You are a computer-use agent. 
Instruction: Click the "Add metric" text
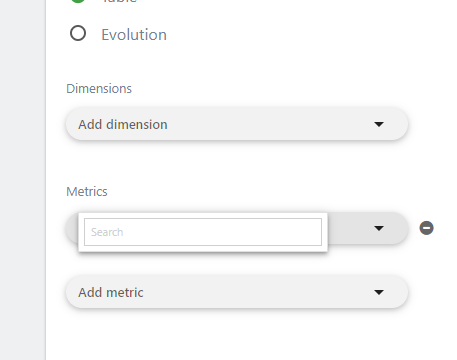point(111,292)
